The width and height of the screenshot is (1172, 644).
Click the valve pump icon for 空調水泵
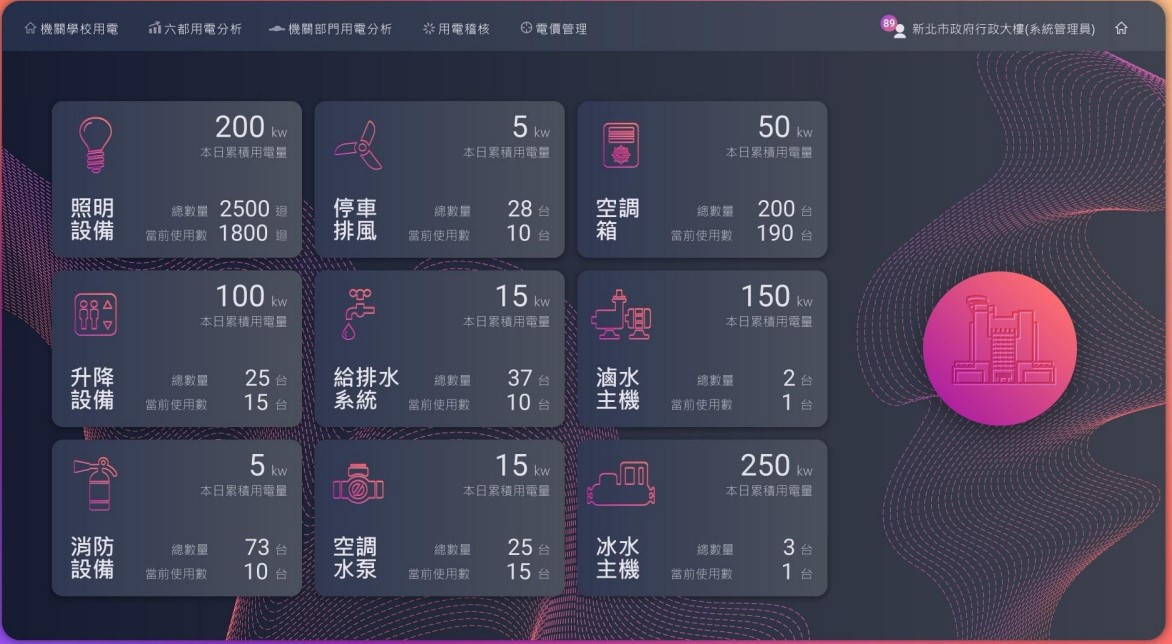click(x=358, y=483)
